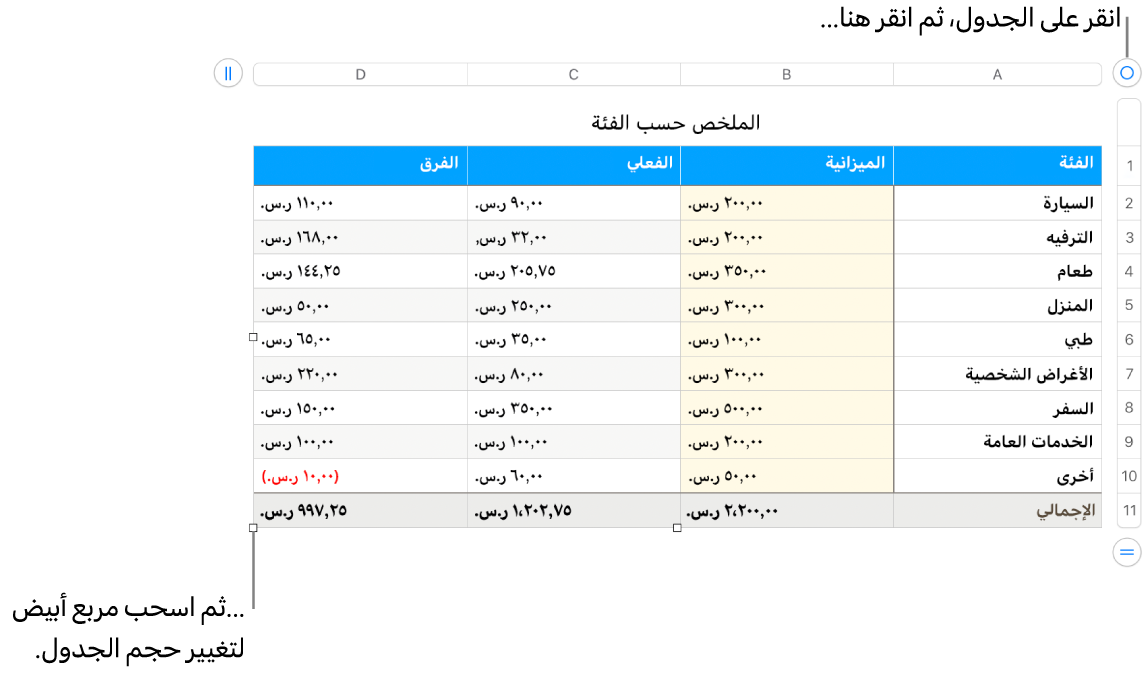
Task: Select the طبي category cell
Action: point(997,339)
